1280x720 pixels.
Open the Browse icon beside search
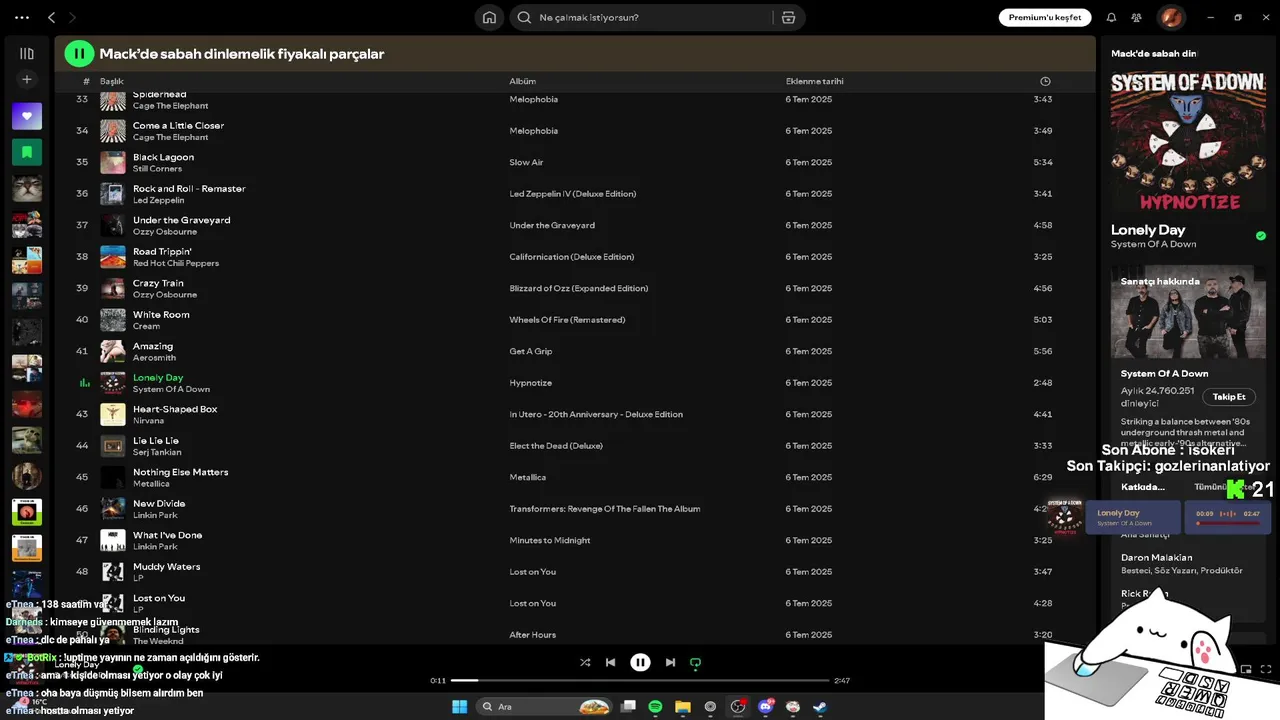[x=788, y=17]
